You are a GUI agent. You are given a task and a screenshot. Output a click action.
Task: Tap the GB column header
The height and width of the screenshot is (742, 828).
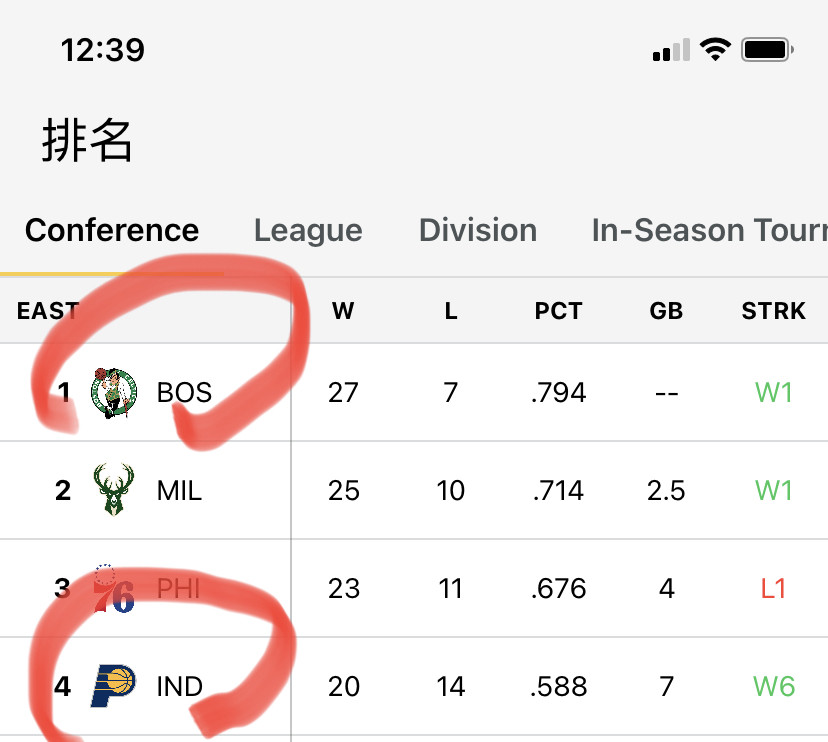point(666,311)
